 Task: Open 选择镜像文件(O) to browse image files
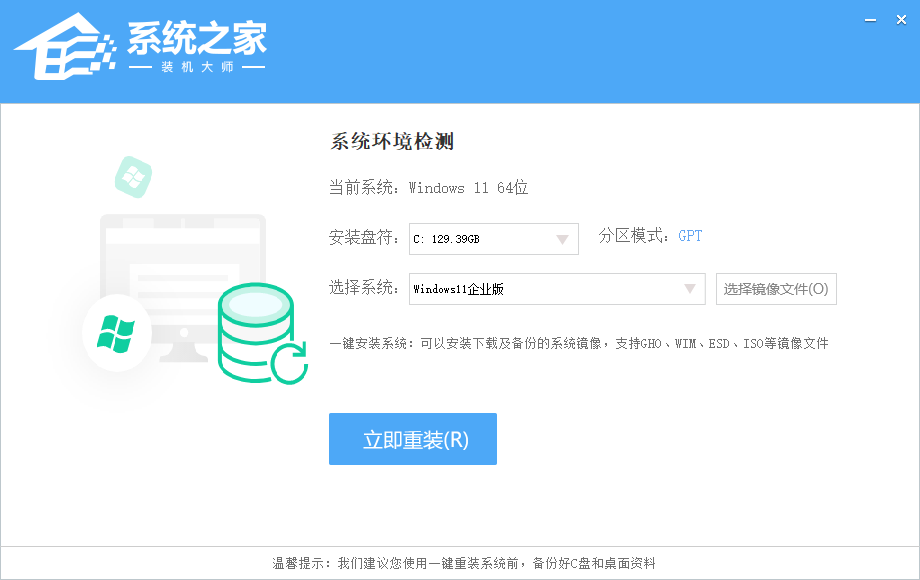coord(776,288)
